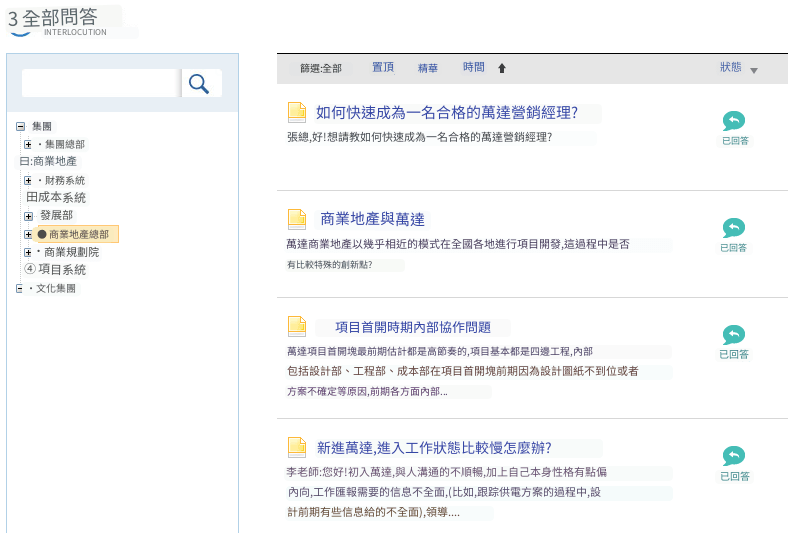The width and height of the screenshot is (788, 533).
Task: Open the 狀態 filter label
Action: pyautogui.click(x=731, y=67)
